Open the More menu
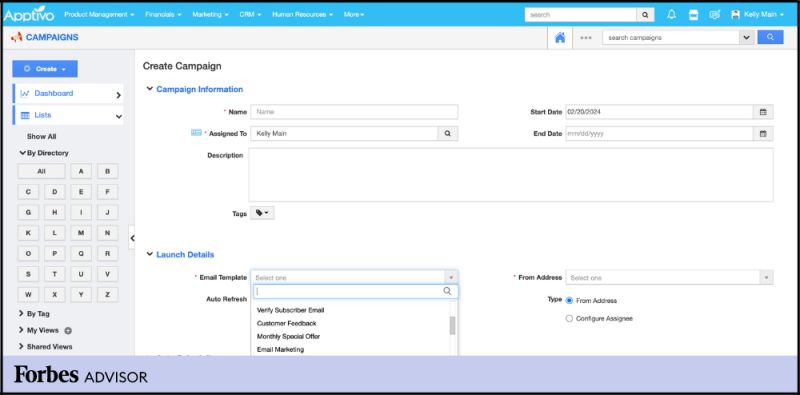The image size is (800, 395). tap(354, 15)
